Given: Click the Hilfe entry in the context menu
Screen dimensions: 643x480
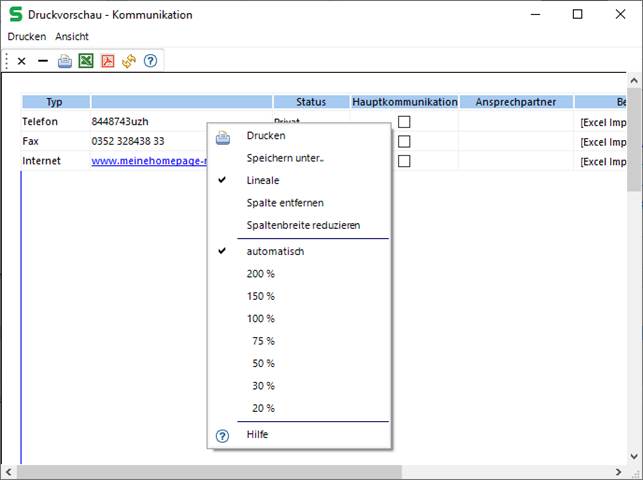Looking at the screenshot, I should coord(257,434).
